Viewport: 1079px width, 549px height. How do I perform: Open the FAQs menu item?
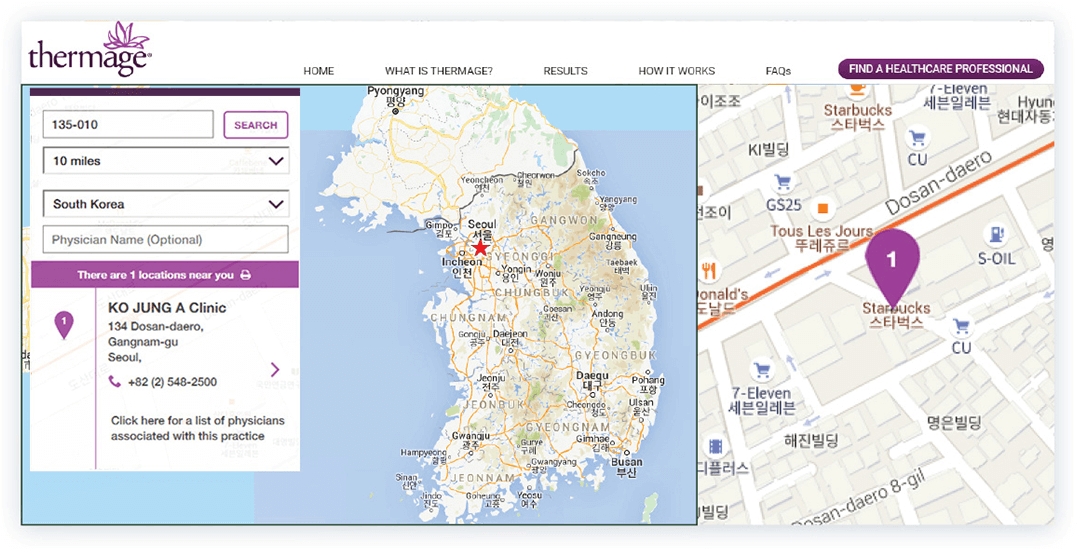(x=778, y=71)
